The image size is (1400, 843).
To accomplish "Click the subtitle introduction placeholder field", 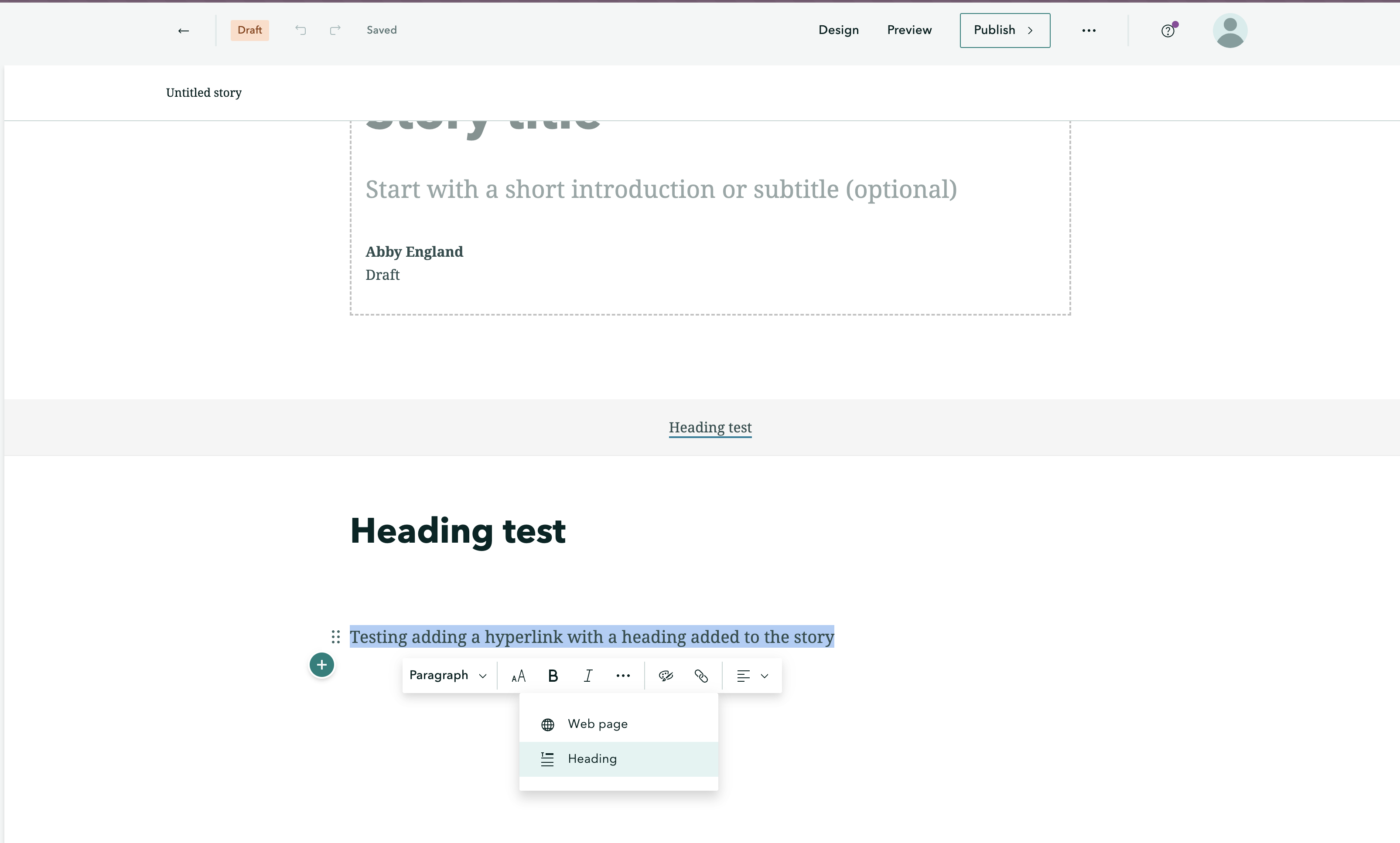I will pyautogui.click(x=661, y=190).
